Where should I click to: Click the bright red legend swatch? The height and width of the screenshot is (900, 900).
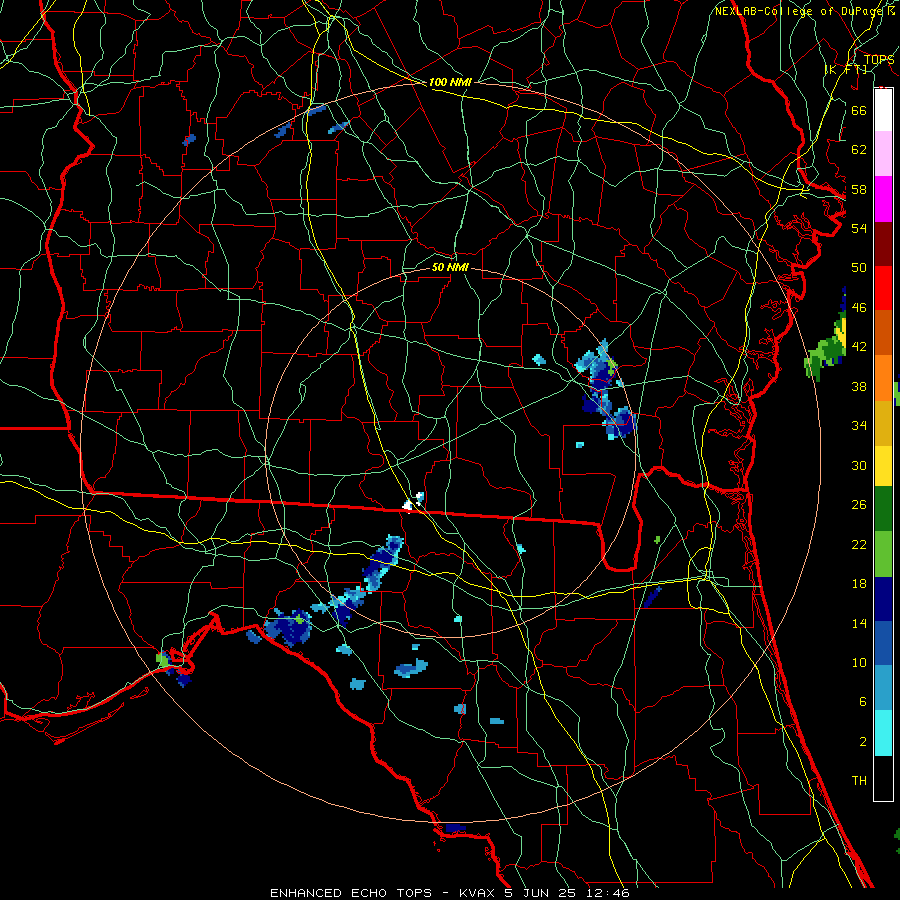[883, 288]
